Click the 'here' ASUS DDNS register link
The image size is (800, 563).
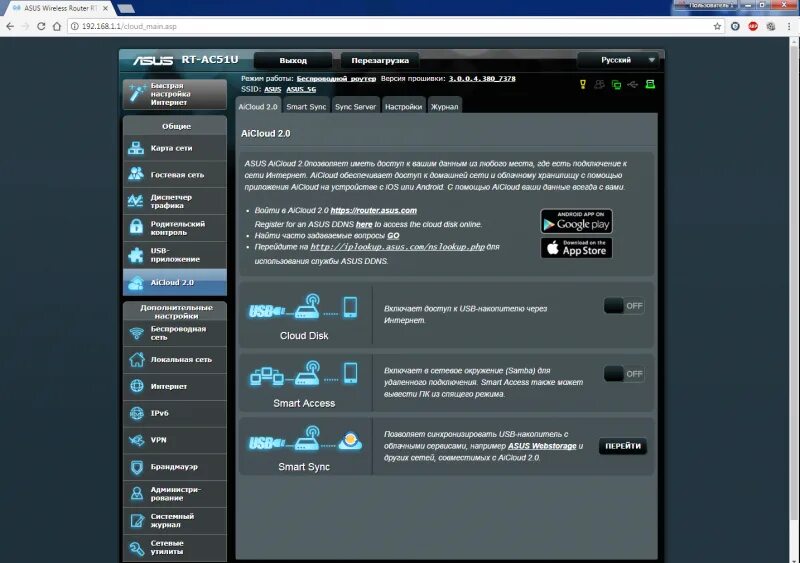pyautogui.click(x=364, y=224)
